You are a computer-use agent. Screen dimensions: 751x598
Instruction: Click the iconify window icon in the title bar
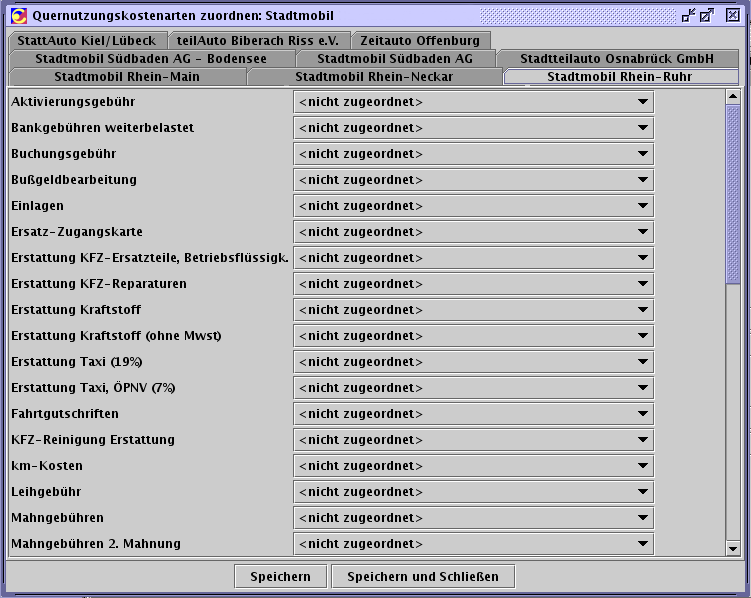pyautogui.click(x=689, y=15)
